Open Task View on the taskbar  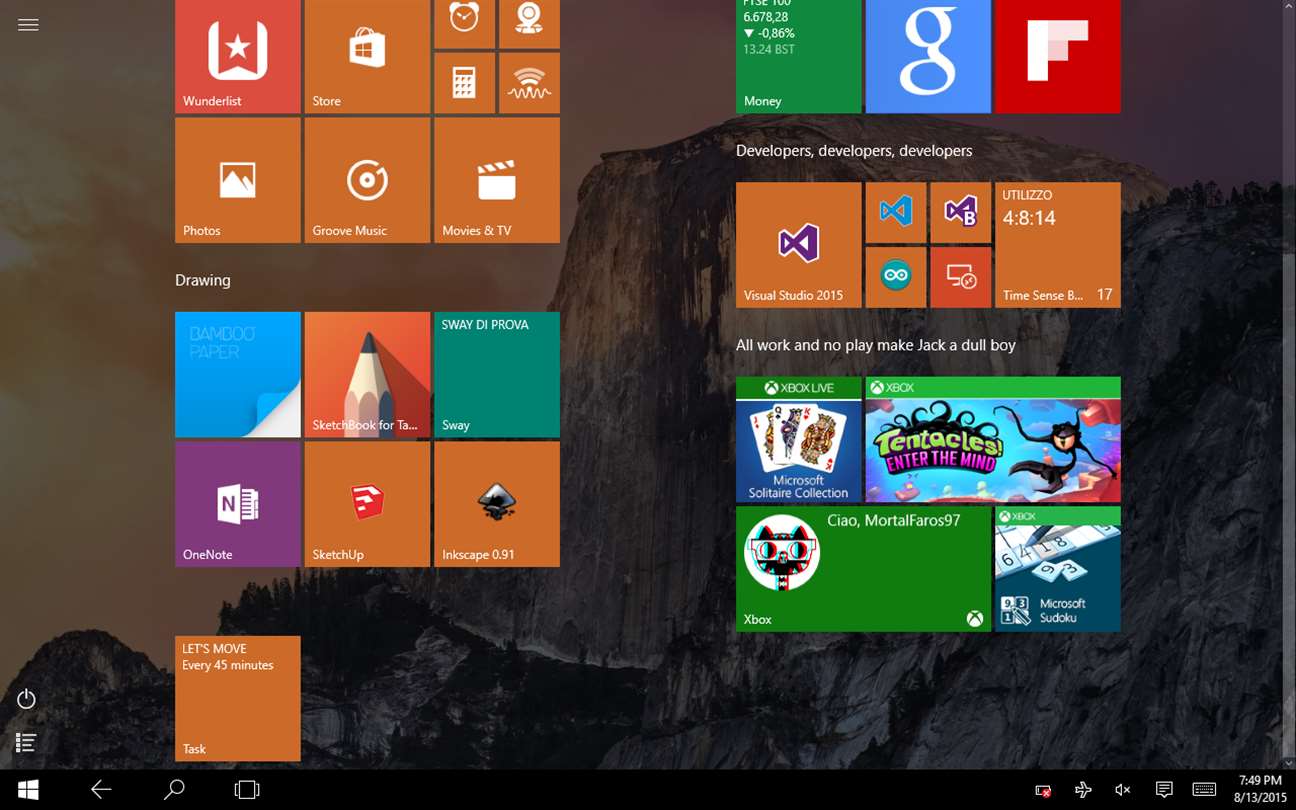coord(247,790)
